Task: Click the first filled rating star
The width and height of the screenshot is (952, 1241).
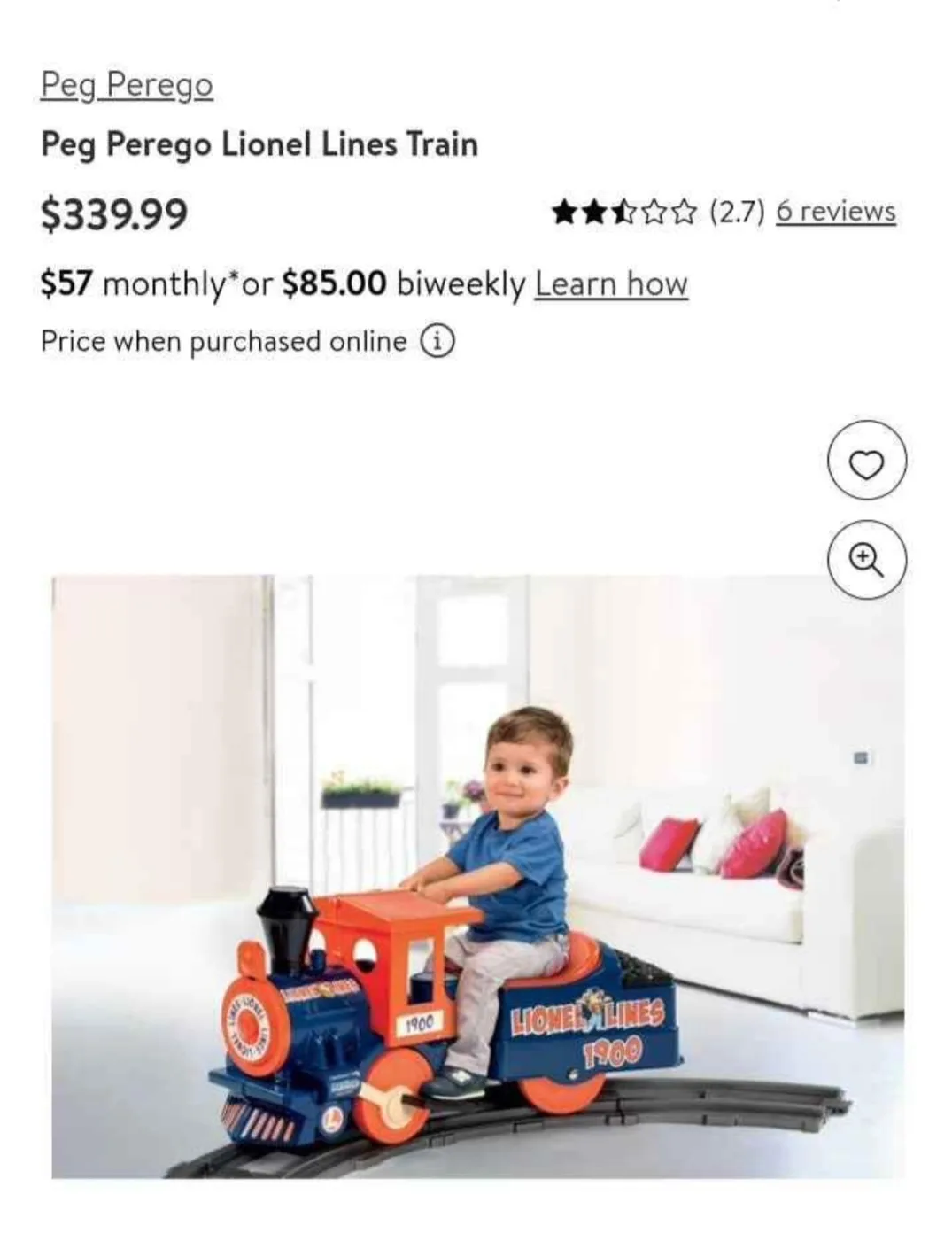Action: click(x=564, y=212)
